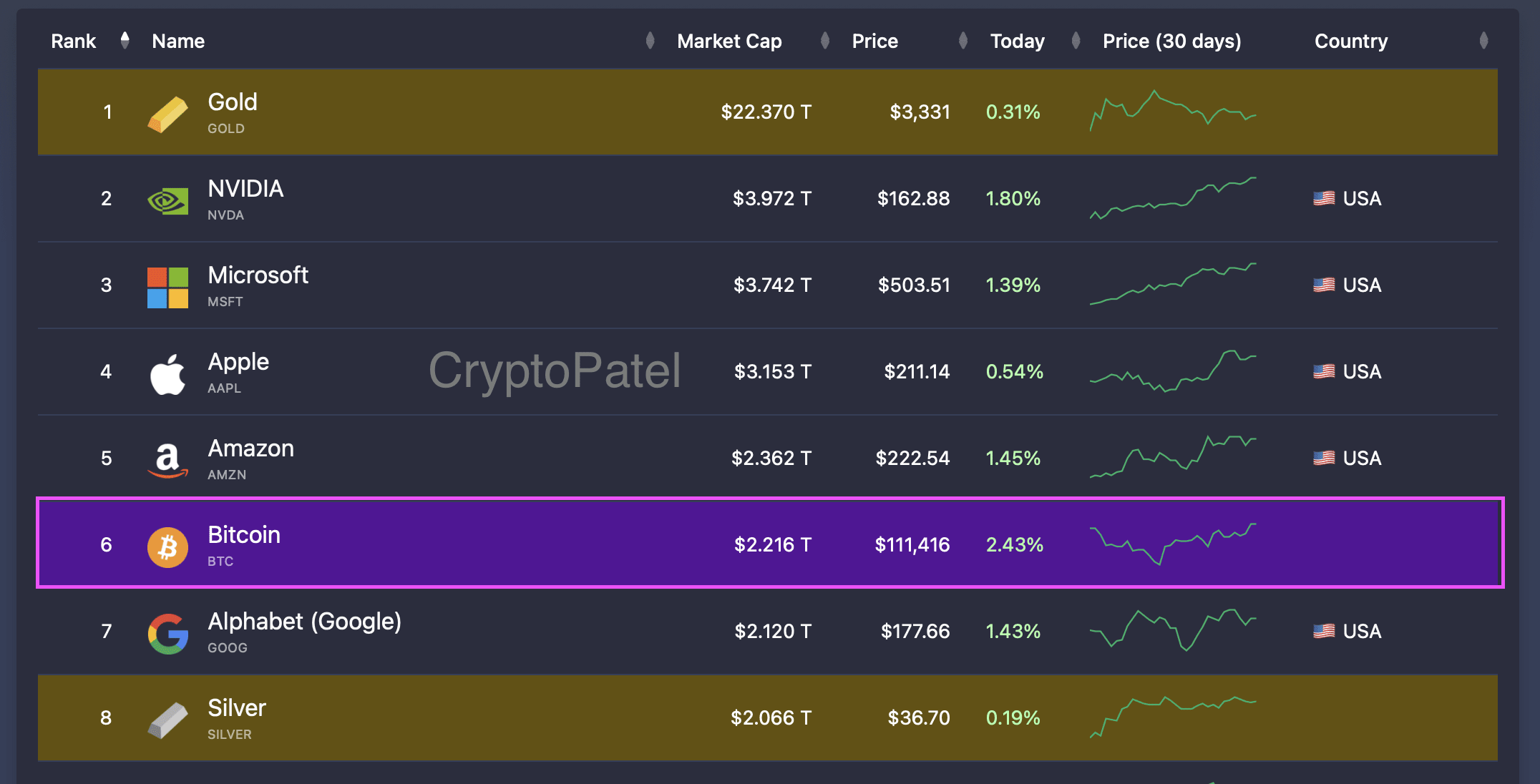The height and width of the screenshot is (784, 1540).
Task: Click the USA flag in Amazon row
Action: pyautogui.click(x=1324, y=458)
